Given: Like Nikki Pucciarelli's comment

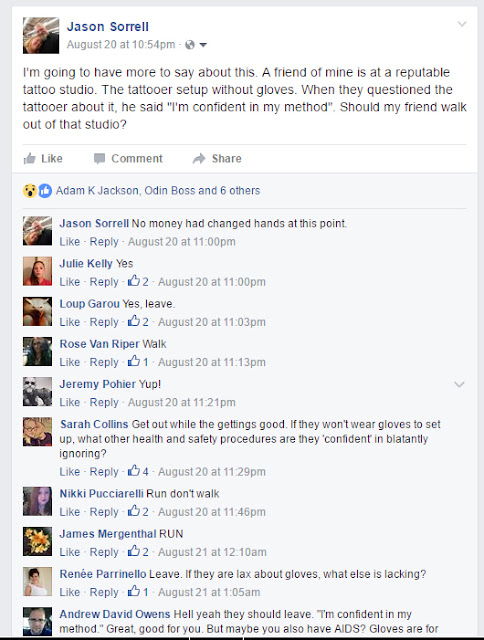Looking at the screenshot, I should tap(70, 512).
